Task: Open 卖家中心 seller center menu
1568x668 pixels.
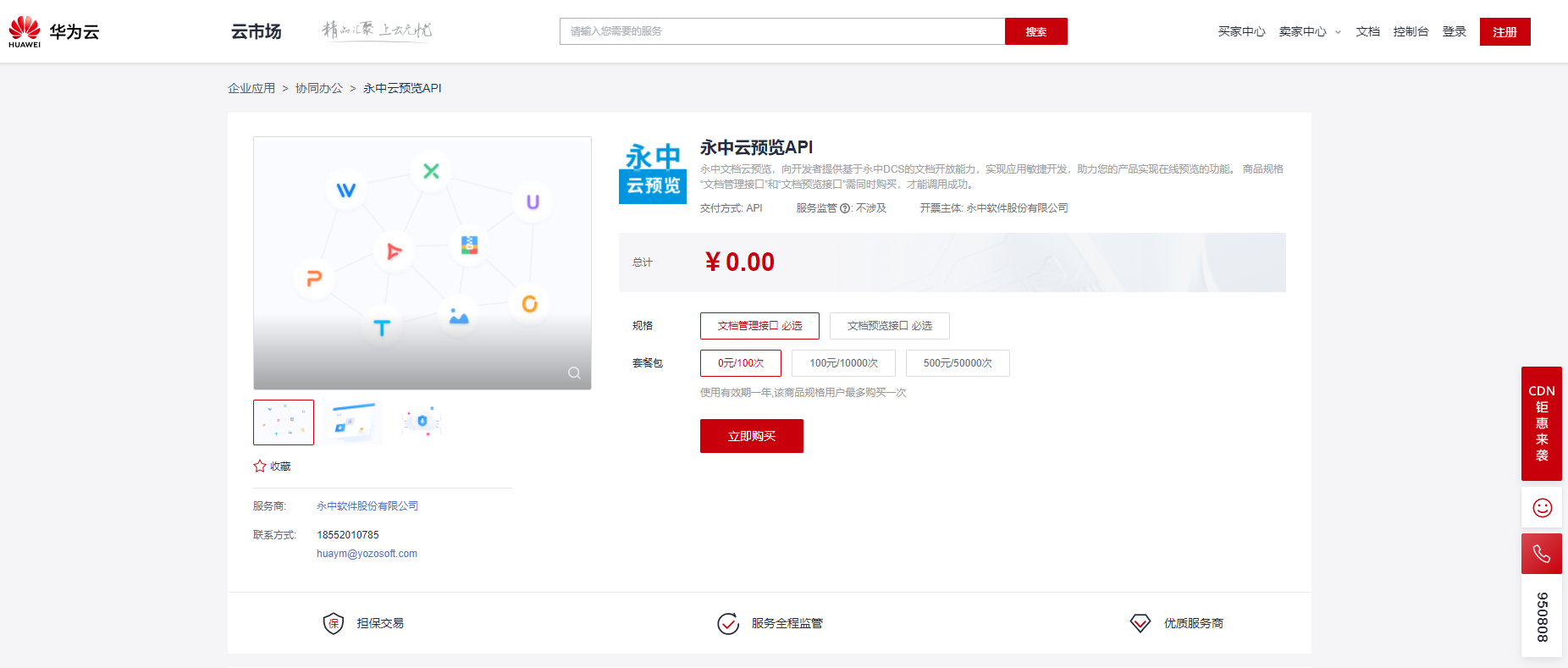Action: point(1302,31)
